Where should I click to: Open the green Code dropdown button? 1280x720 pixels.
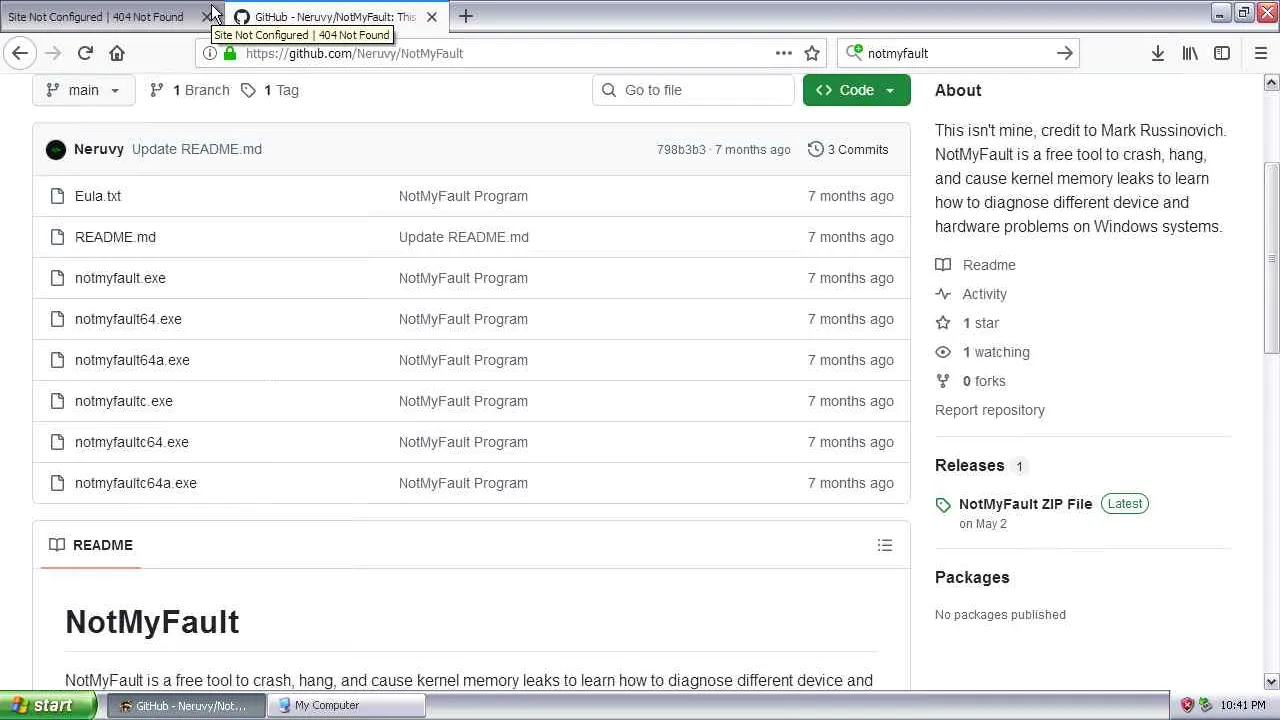(x=857, y=90)
